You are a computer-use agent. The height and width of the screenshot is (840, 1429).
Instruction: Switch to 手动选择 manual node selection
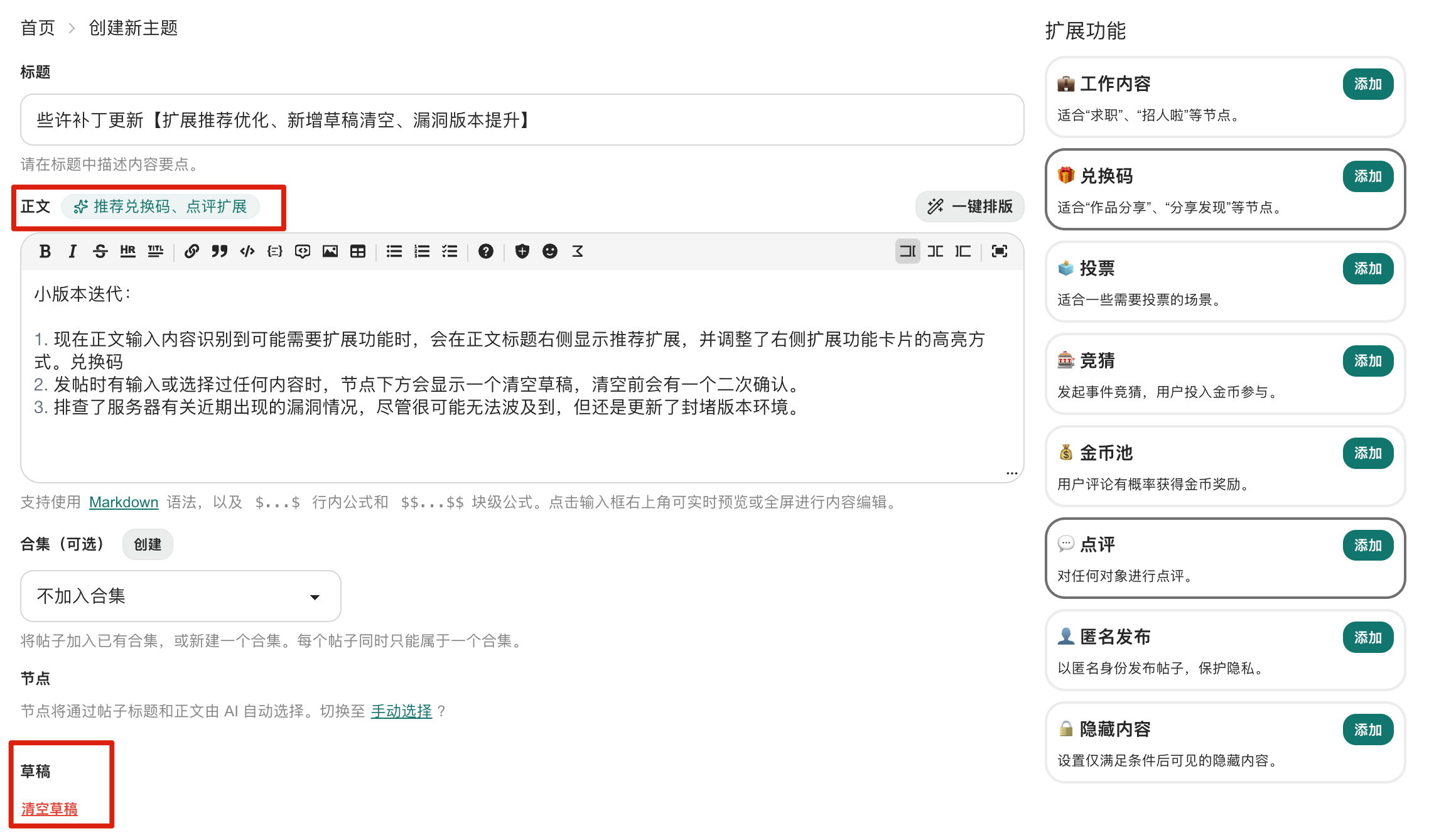pos(401,711)
